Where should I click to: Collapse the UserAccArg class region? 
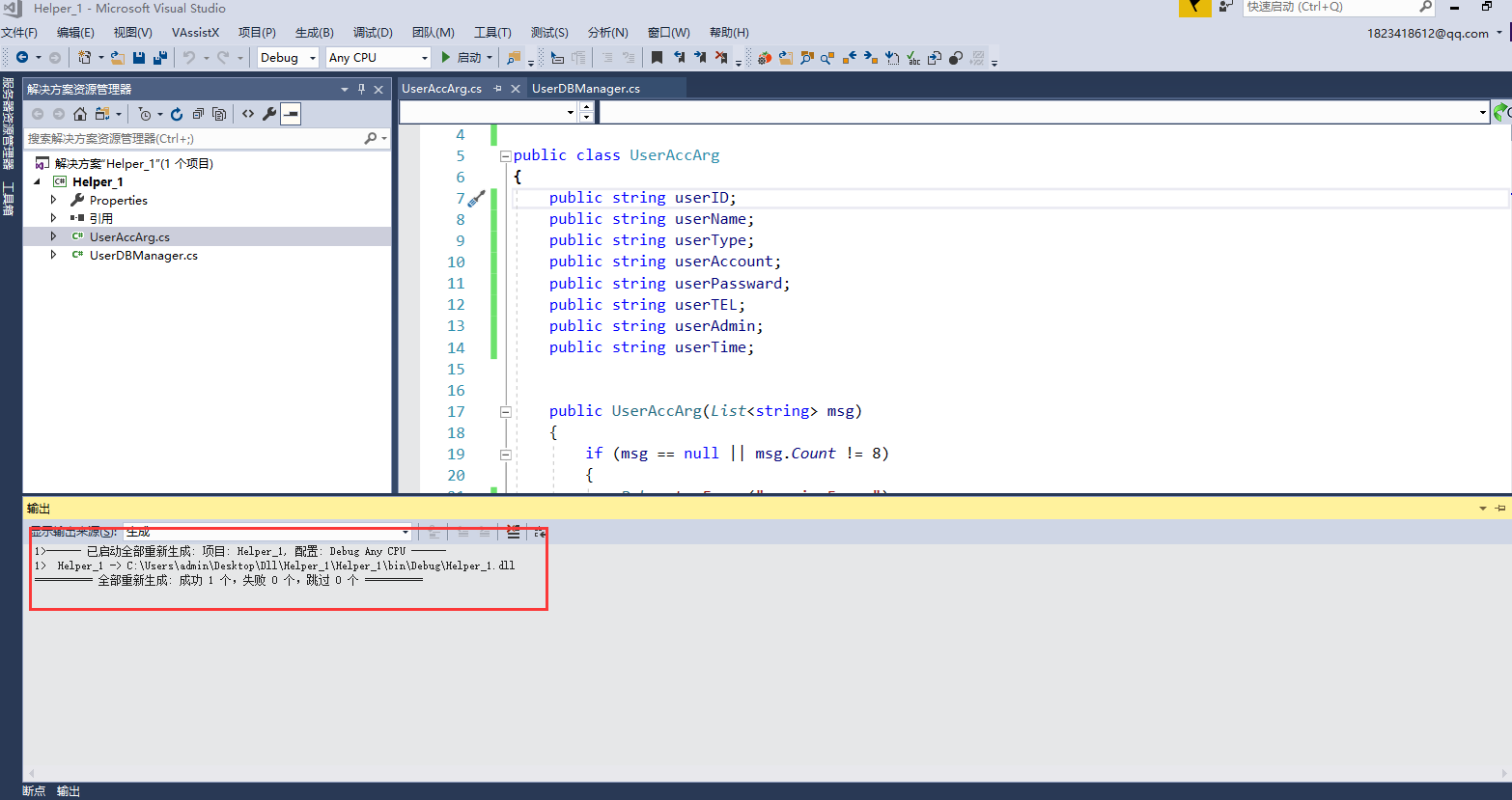pyautogui.click(x=505, y=155)
